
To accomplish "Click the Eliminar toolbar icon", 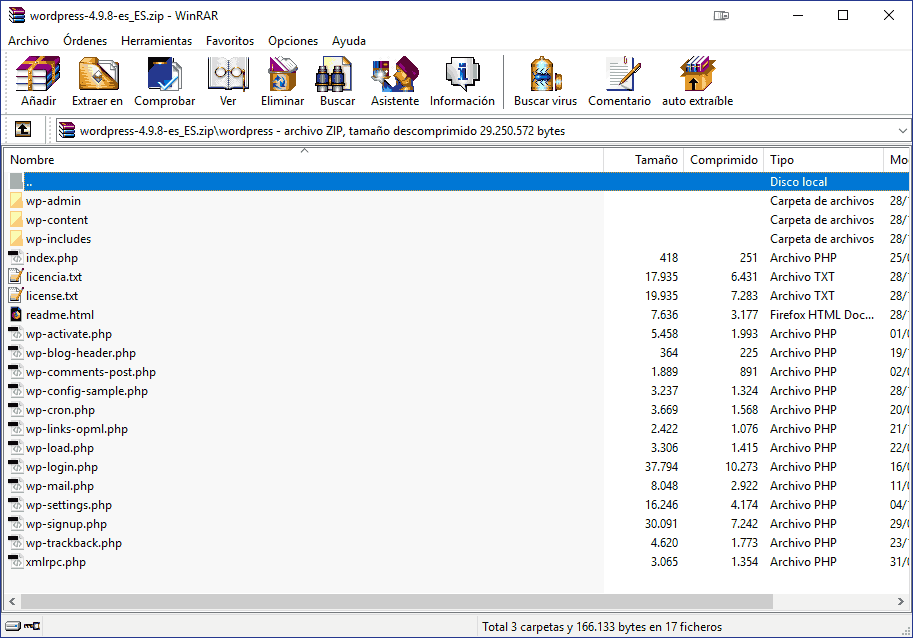I will click(x=282, y=82).
